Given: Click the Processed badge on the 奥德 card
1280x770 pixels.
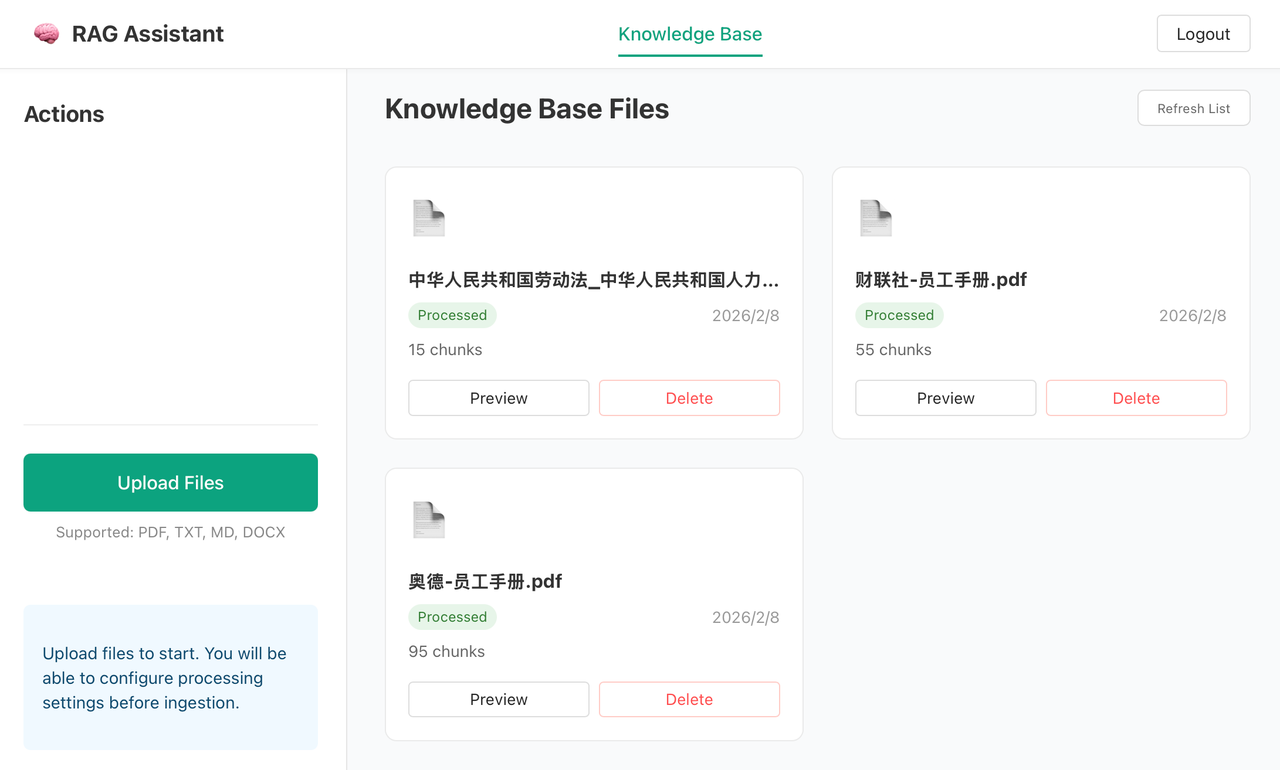Looking at the screenshot, I should [x=452, y=617].
